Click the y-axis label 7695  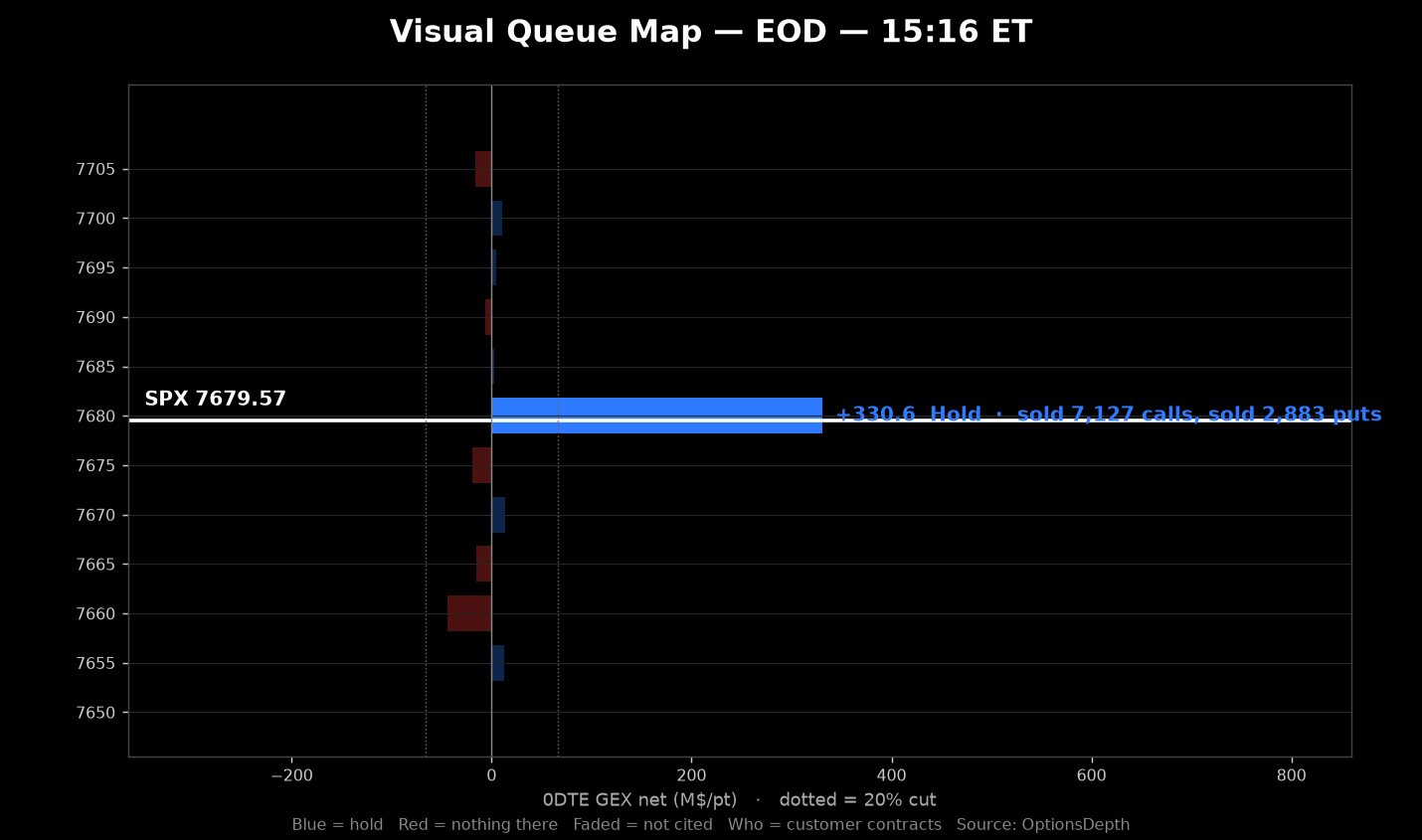pos(95,268)
